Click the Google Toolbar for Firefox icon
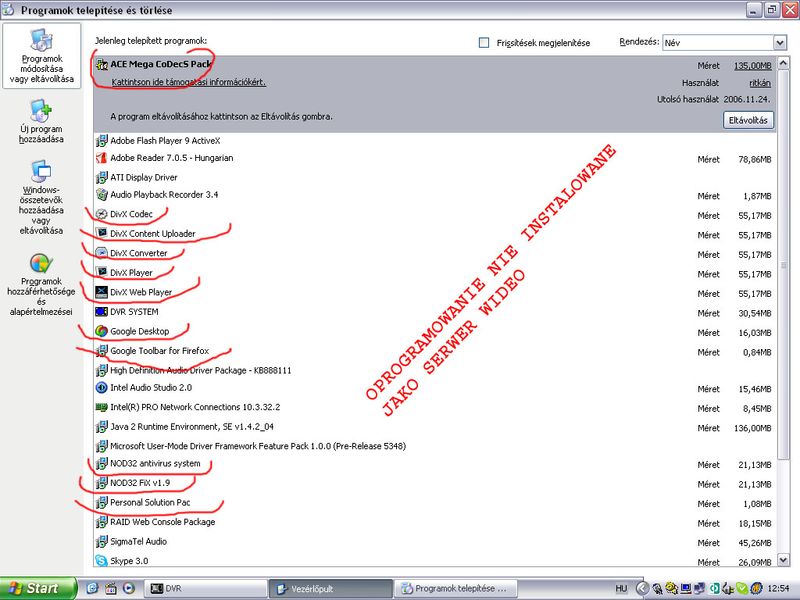 (x=102, y=351)
